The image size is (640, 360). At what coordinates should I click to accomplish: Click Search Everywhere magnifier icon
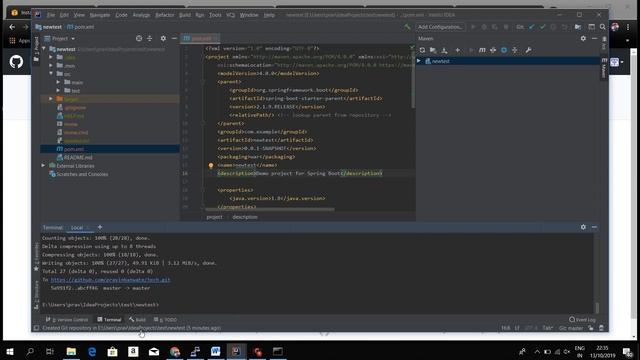pos(602,27)
